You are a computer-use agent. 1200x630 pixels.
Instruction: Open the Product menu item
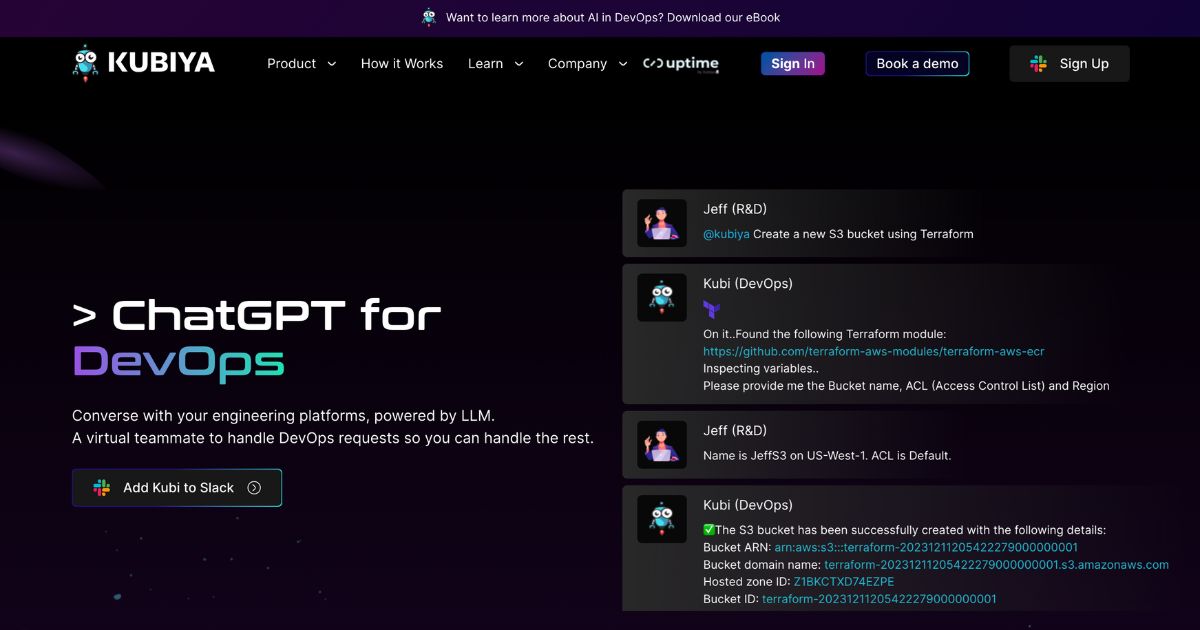(x=291, y=63)
